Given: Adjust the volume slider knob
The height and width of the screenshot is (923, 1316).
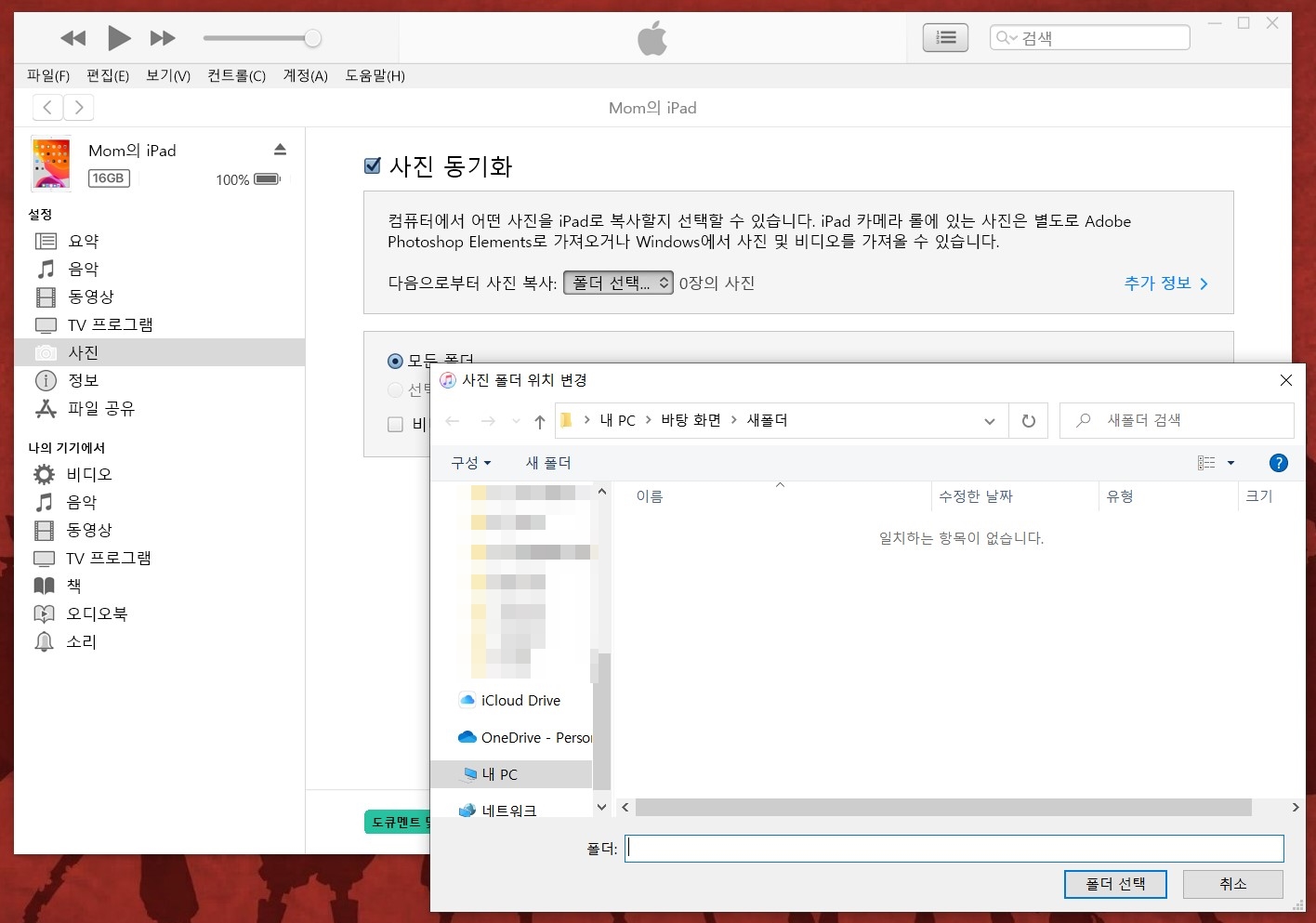Looking at the screenshot, I should click(x=313, y=38).
